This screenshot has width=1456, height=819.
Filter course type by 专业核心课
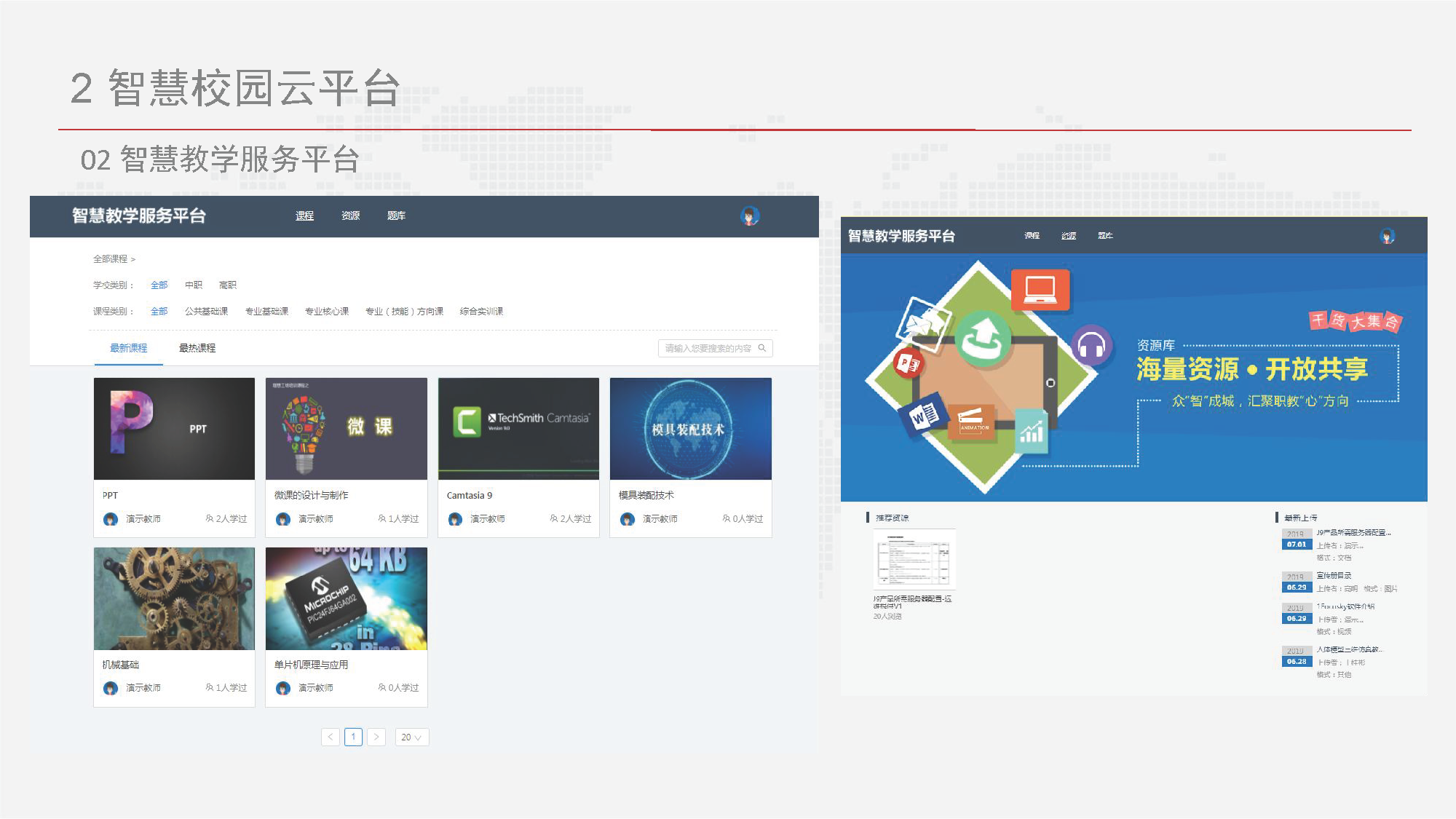click(x=327, y=311)
